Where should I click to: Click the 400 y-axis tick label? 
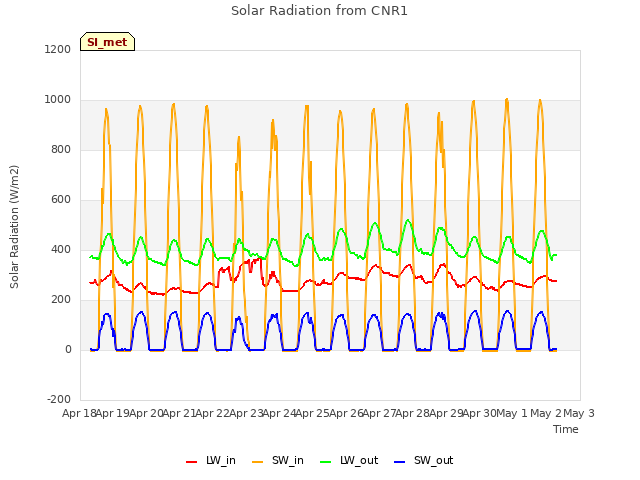pos(61,249)
